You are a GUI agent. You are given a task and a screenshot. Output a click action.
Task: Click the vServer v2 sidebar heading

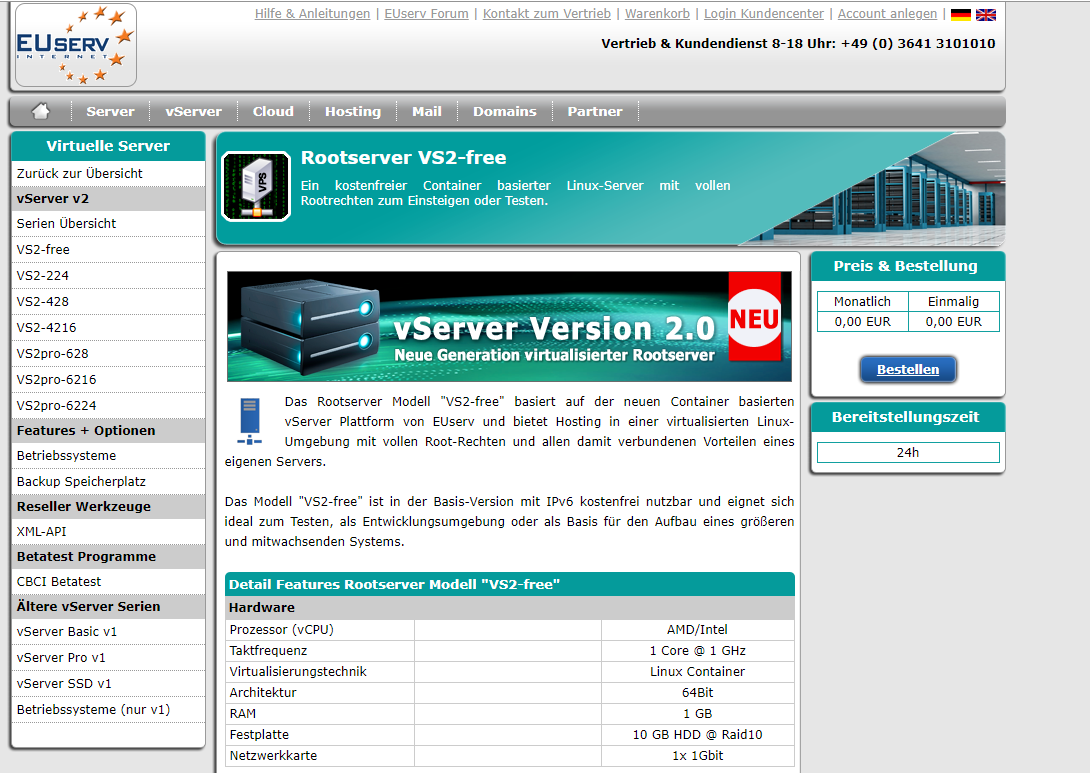(108, 198)
